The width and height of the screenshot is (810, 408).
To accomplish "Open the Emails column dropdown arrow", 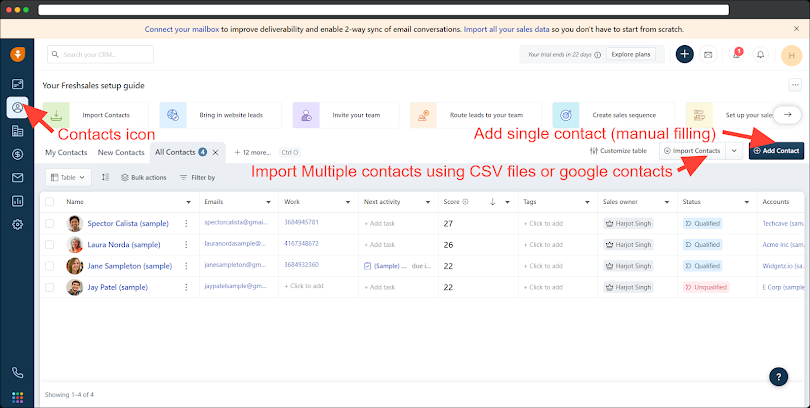I will tap(269, 202).
